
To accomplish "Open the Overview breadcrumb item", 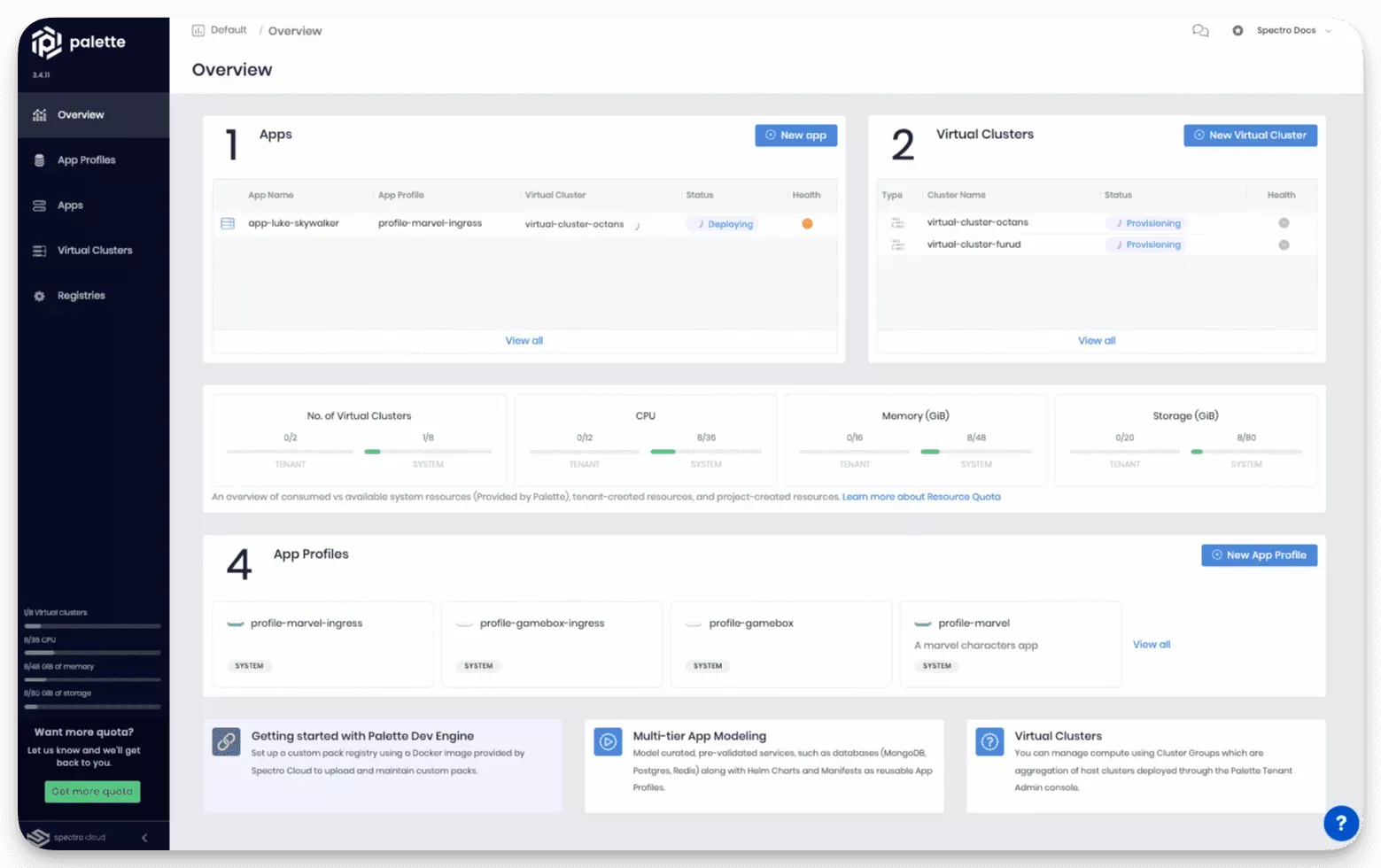I will coord(294,30).
